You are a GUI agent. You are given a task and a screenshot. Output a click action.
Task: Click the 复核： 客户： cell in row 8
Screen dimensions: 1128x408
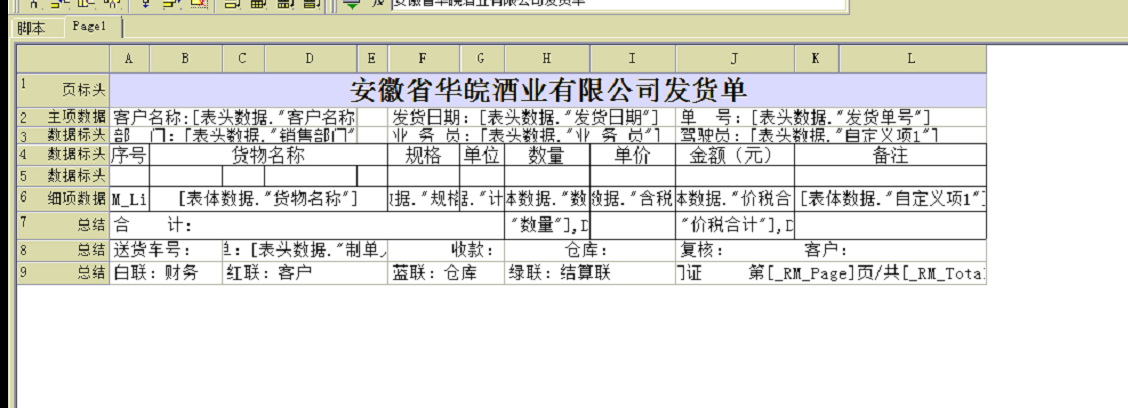click(x=831, y=250)
